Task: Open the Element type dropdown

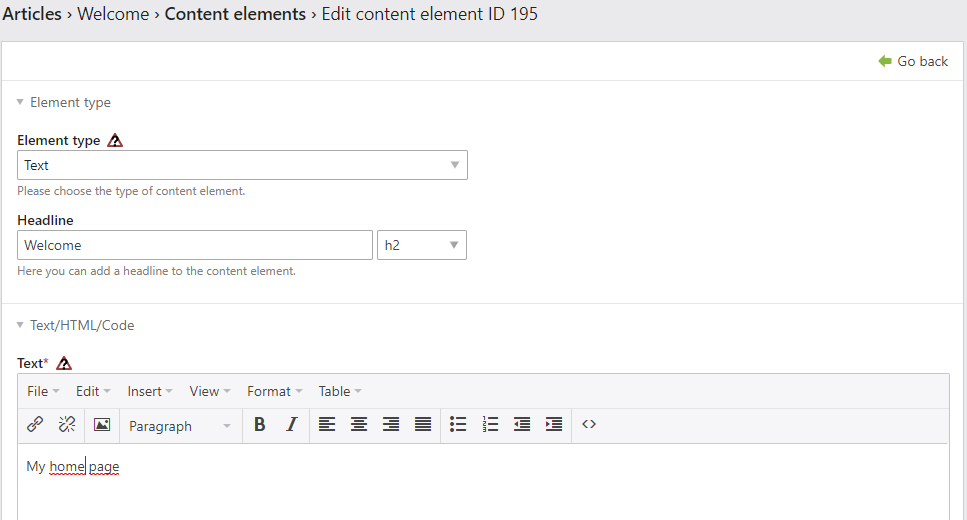Action: 242,165
